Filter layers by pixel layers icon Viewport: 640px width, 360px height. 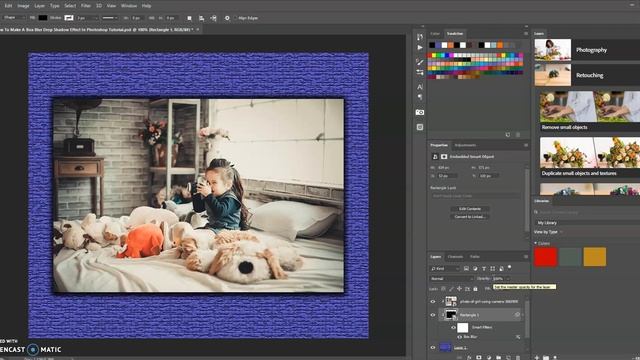click(x=466, y=269)
